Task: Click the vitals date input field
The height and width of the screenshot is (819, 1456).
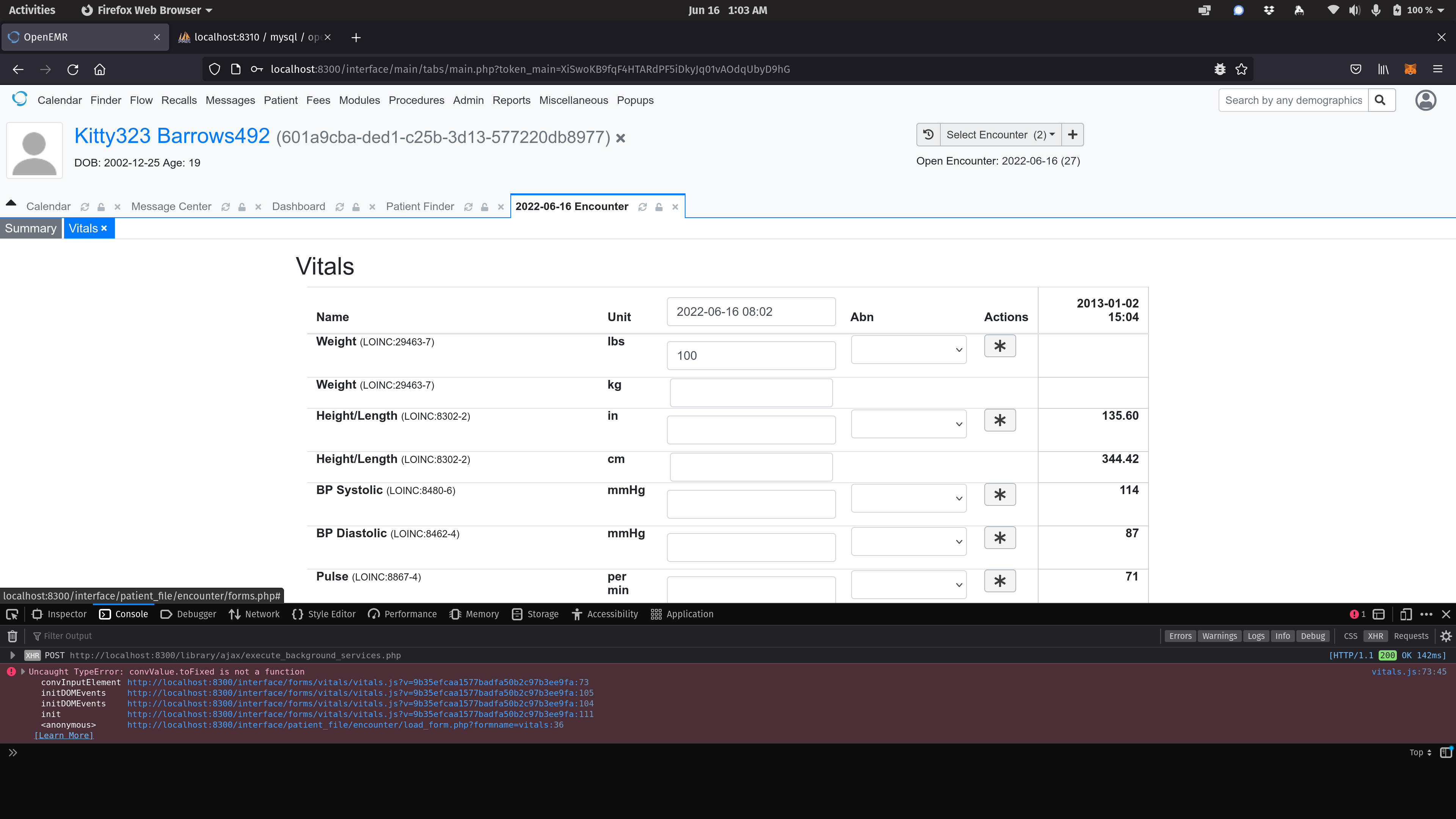Action: (751, 311)
